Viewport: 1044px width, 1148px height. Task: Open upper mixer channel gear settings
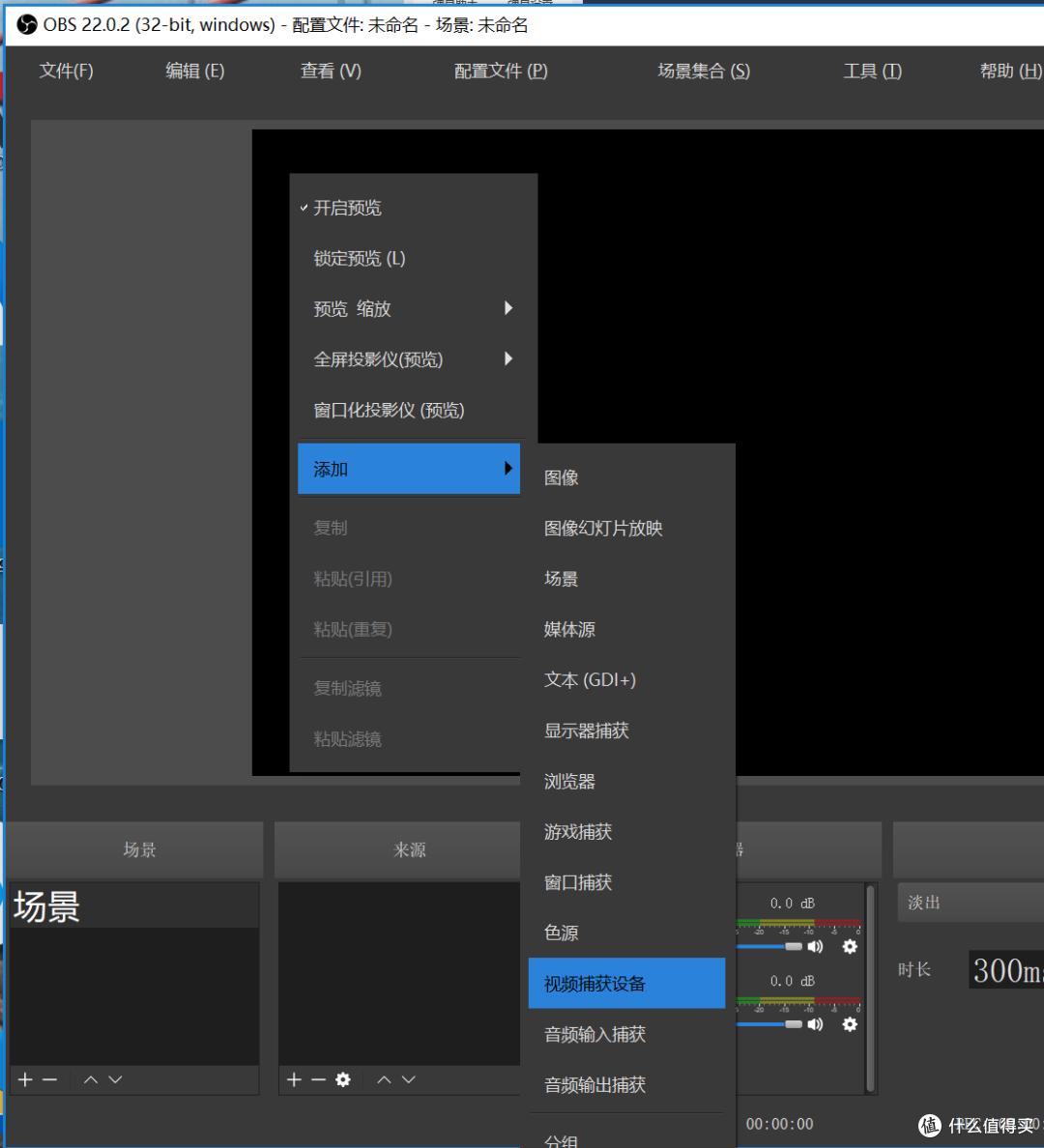click(x=850, y=947)
